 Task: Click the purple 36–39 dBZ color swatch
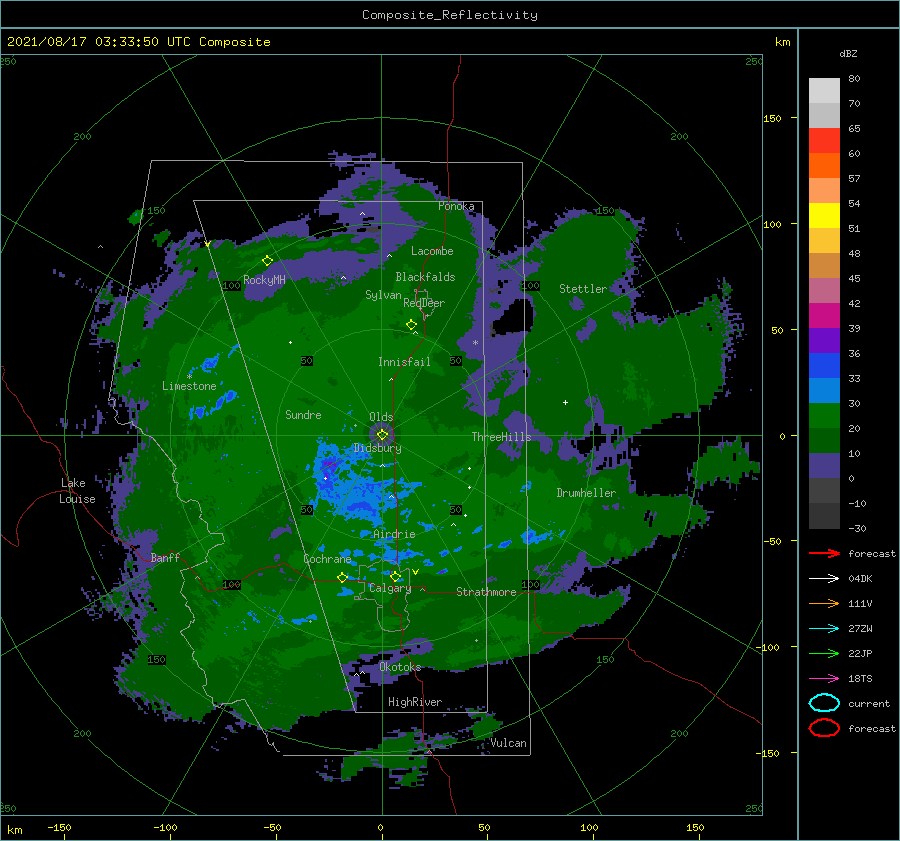click(x=824, y=340)
